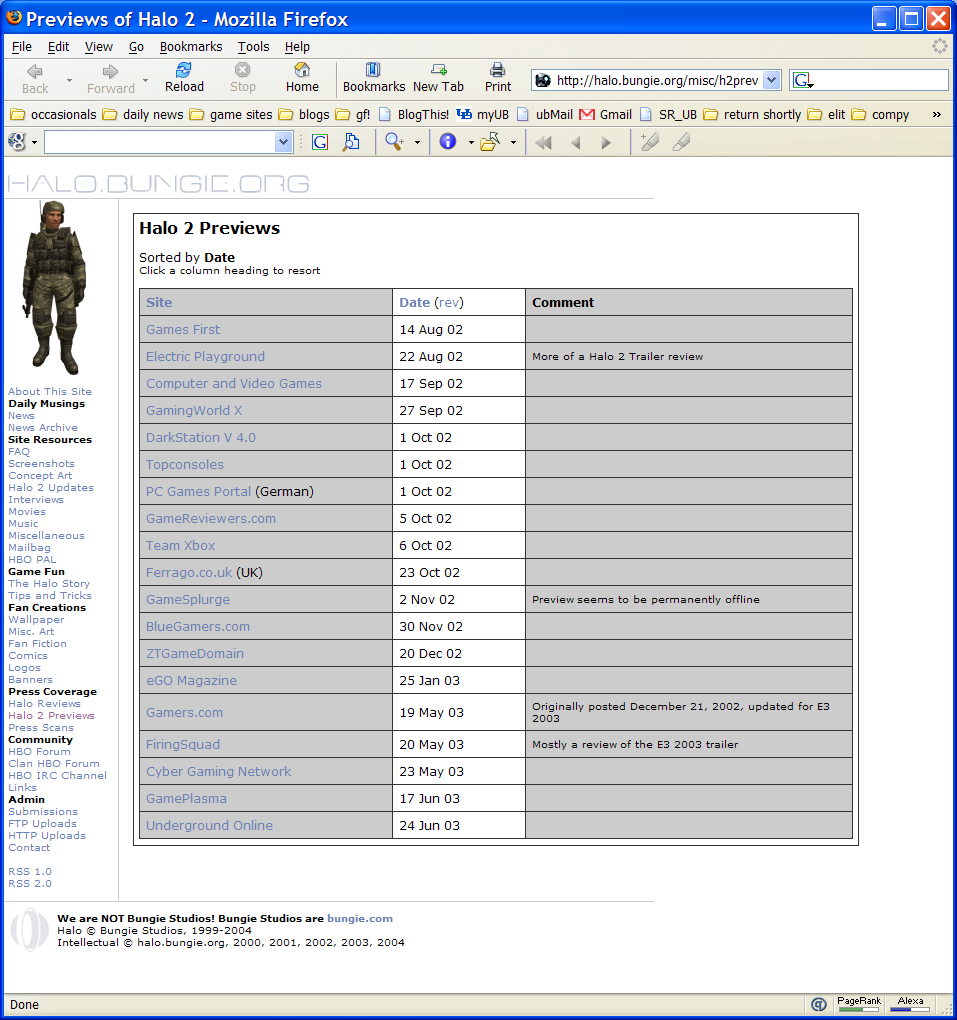Sort table by the Site column heading
The image size is (957, 1020).
(x=159, y=302)
